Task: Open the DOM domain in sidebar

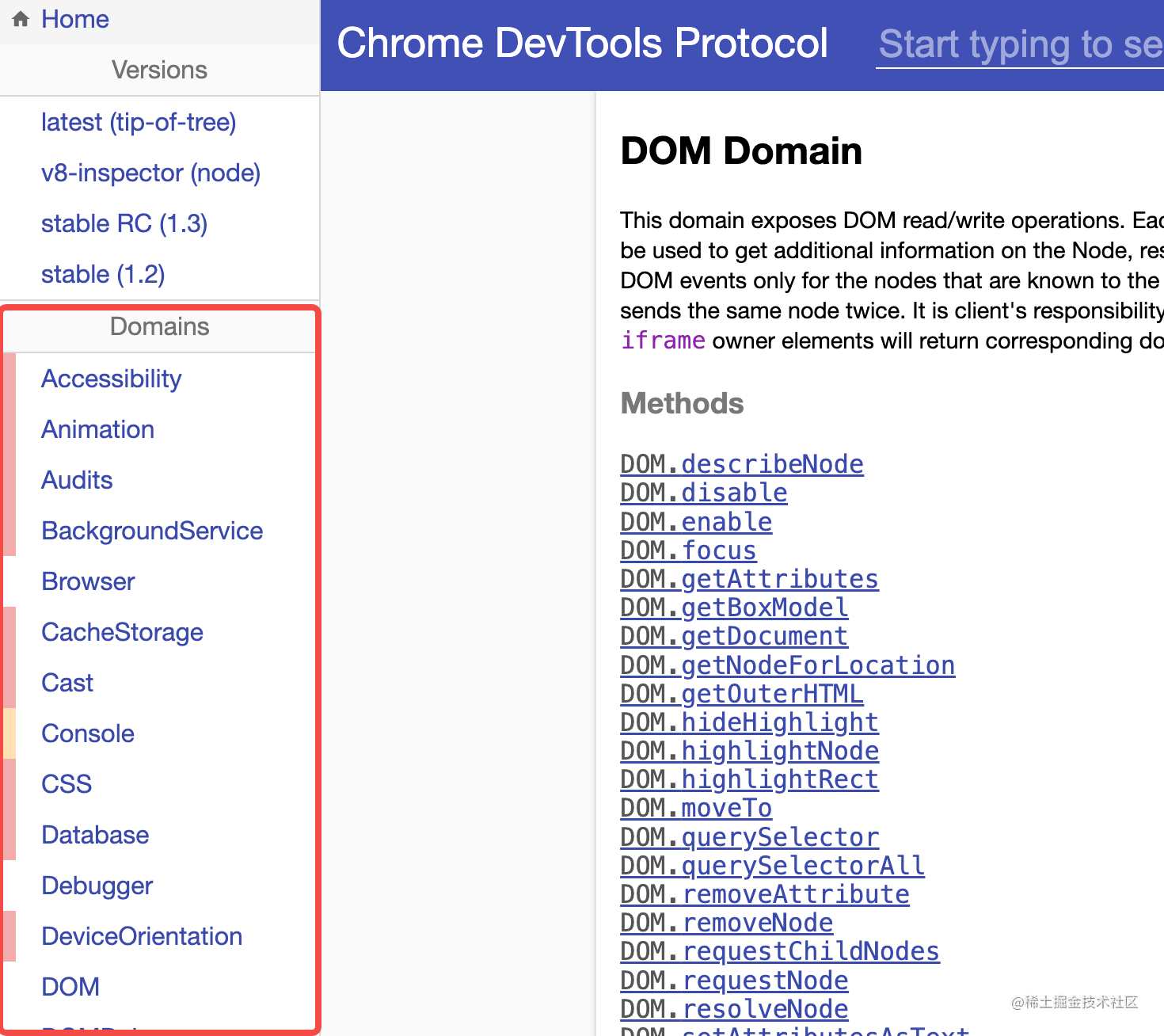Action: (70, 987)
